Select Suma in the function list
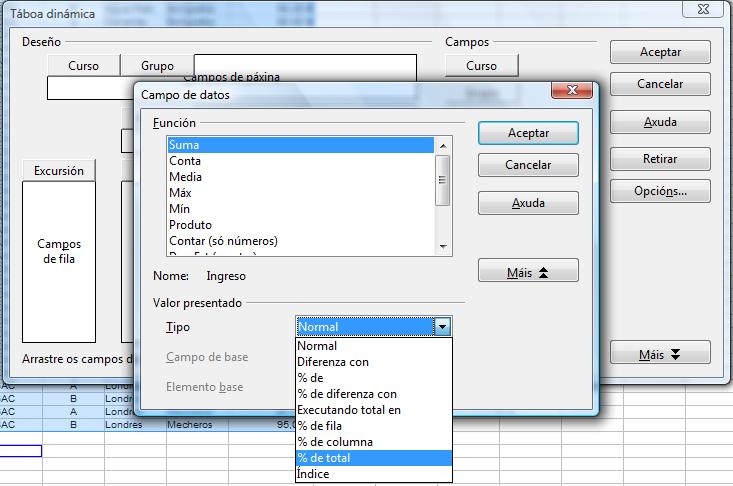This screenshot has width=733, height=486. (x=300, y=145)
